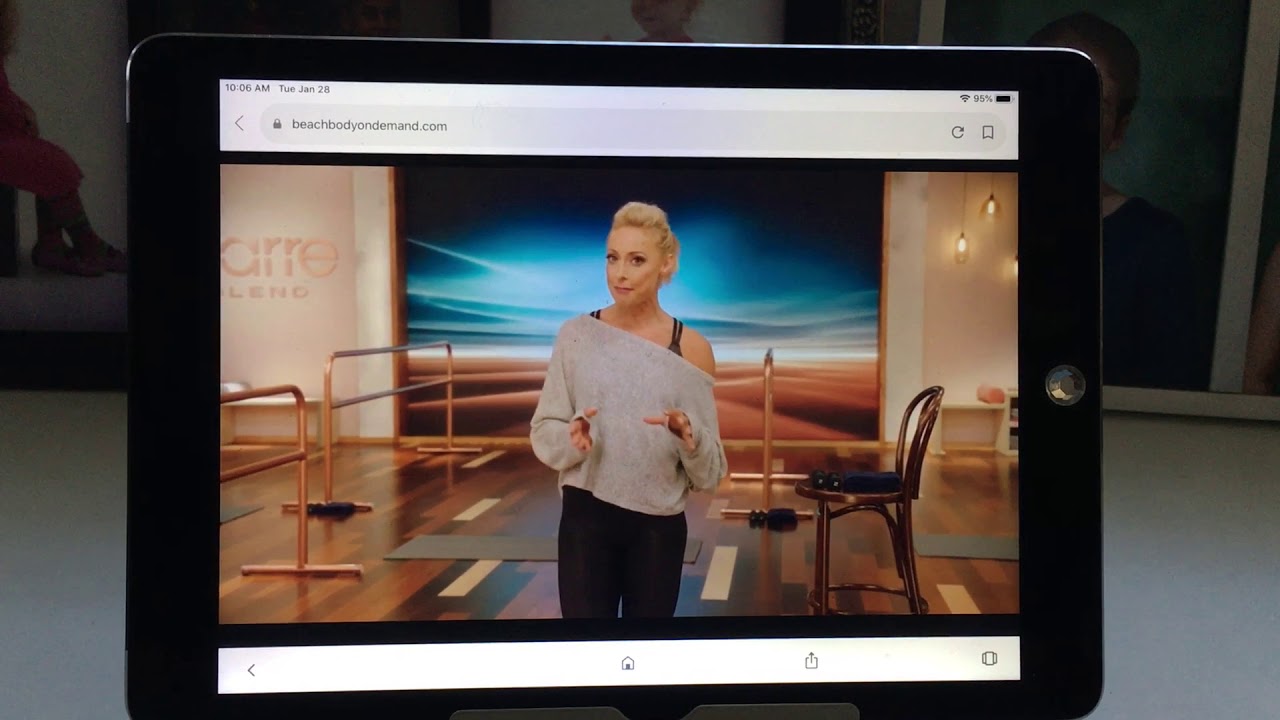Open the tabs overview icon
1280x720 pixels.
point(989,659)
